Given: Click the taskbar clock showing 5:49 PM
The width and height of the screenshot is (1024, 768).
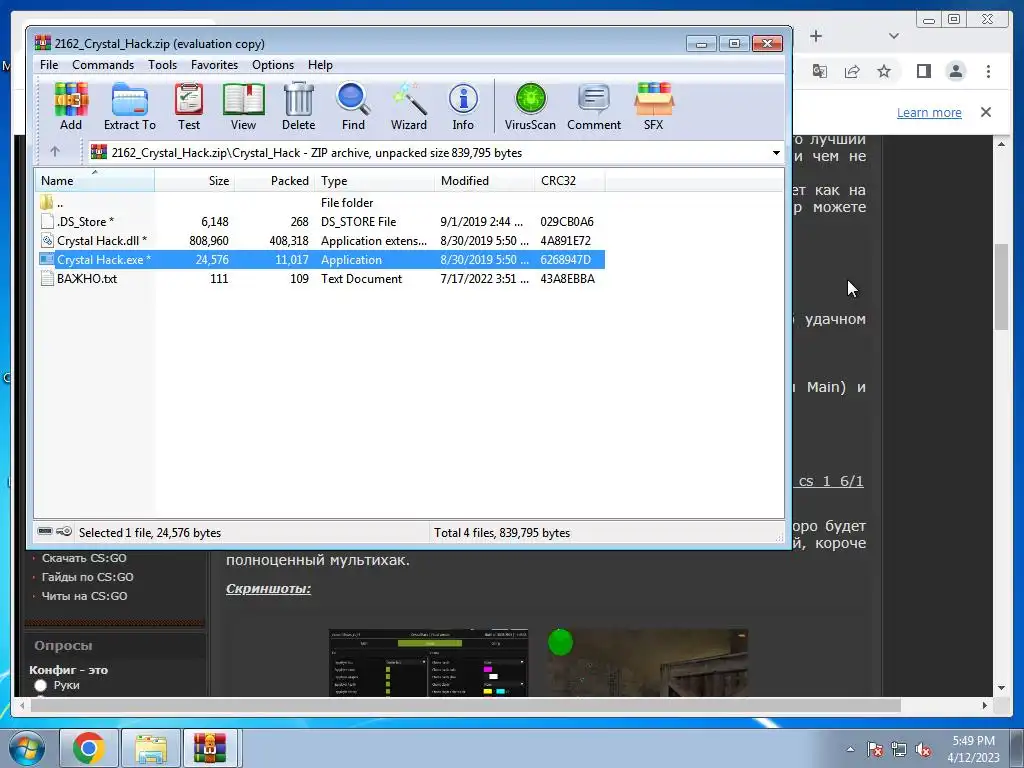Looking at the screenshot, I should coord(973,749).
